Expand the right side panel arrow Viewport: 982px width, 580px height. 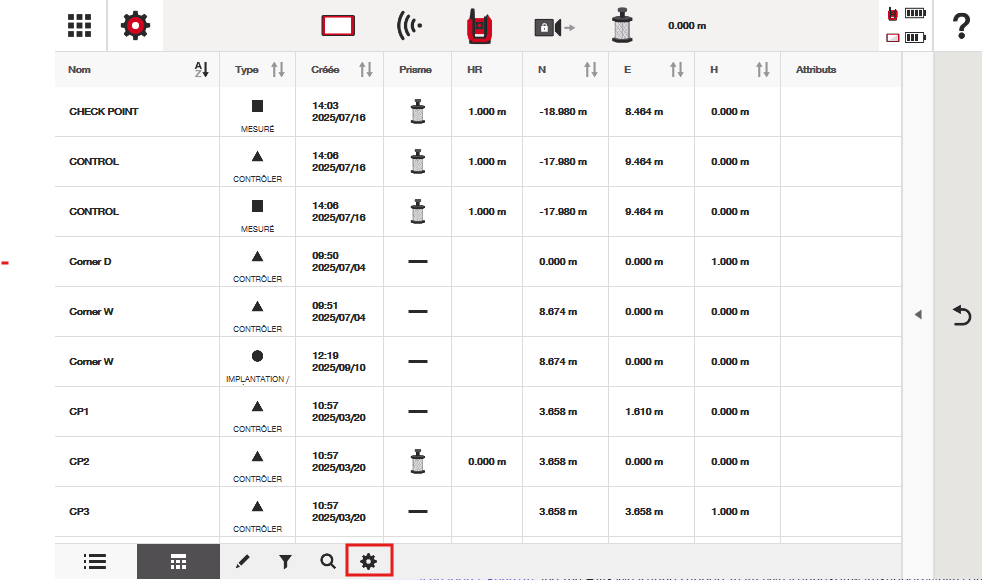917,315
